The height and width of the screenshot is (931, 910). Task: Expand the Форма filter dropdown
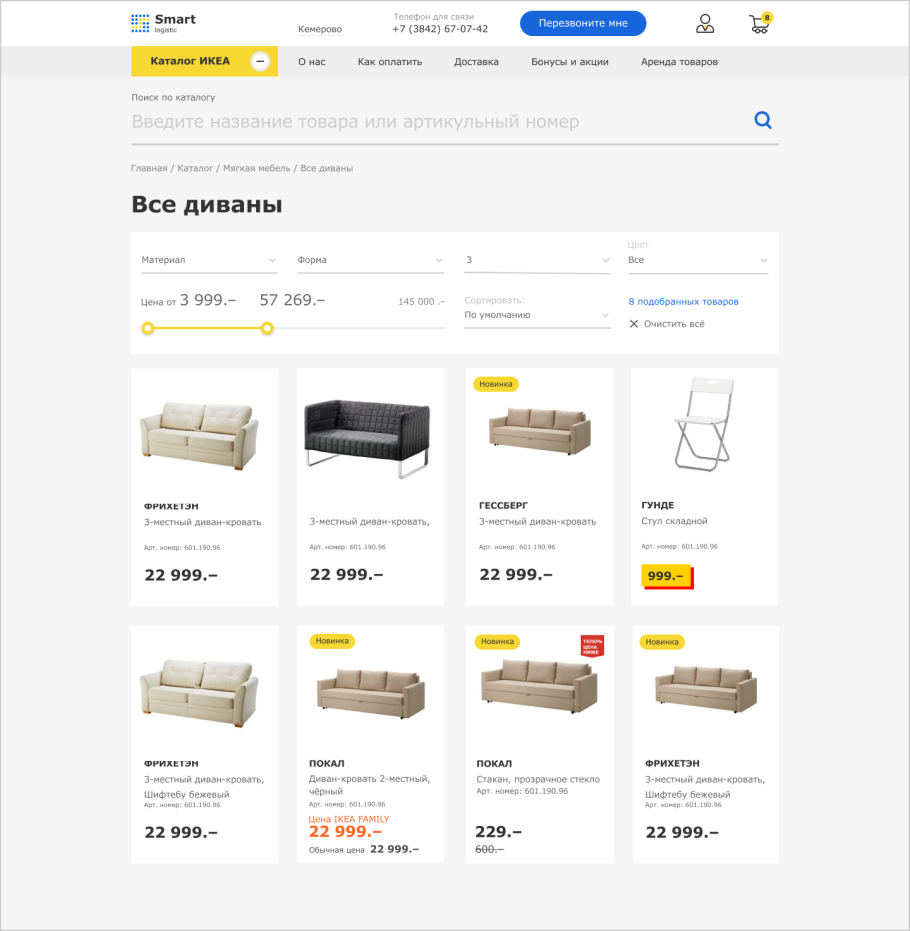[370, 260]
